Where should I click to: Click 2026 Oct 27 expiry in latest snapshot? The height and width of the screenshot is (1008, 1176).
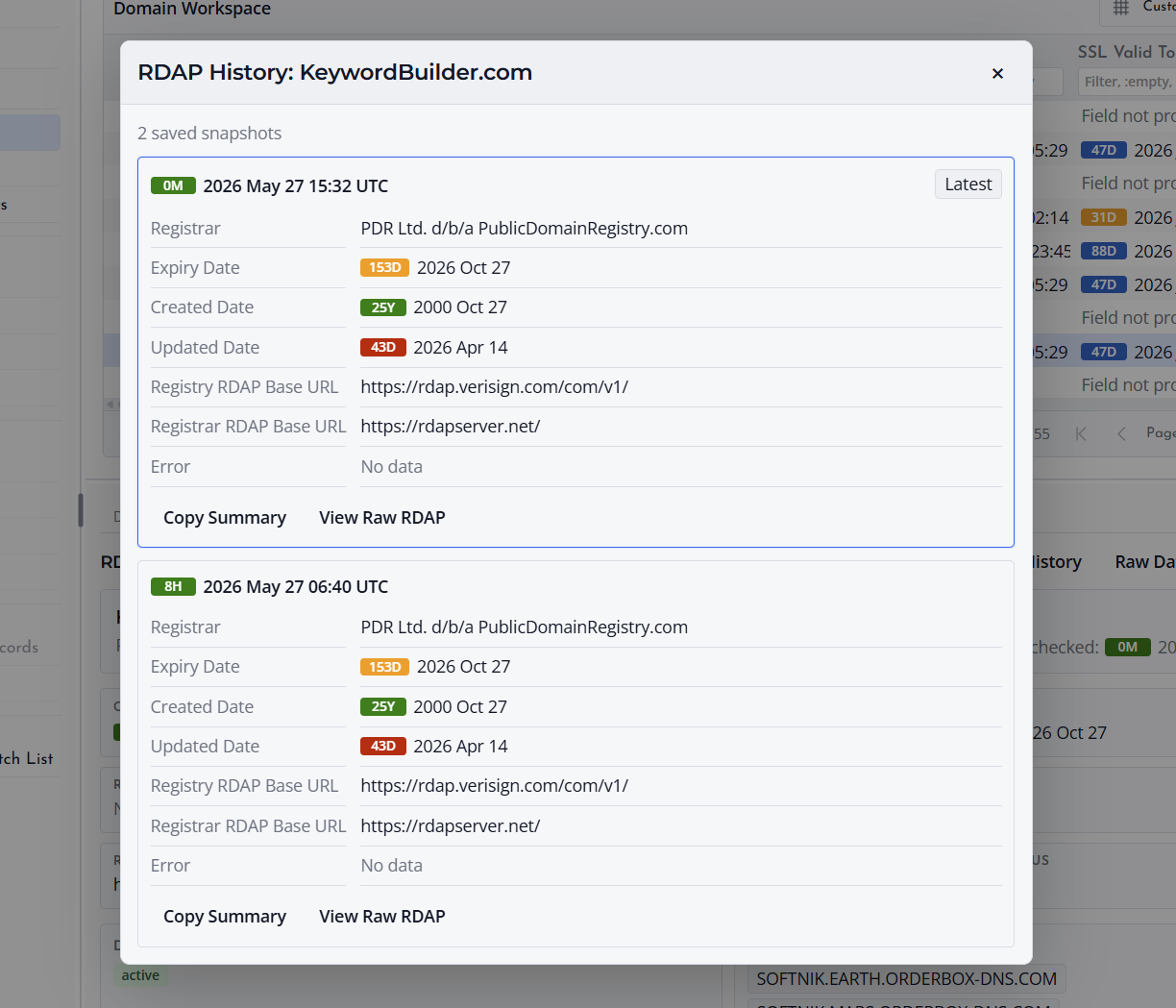[464, 267]
